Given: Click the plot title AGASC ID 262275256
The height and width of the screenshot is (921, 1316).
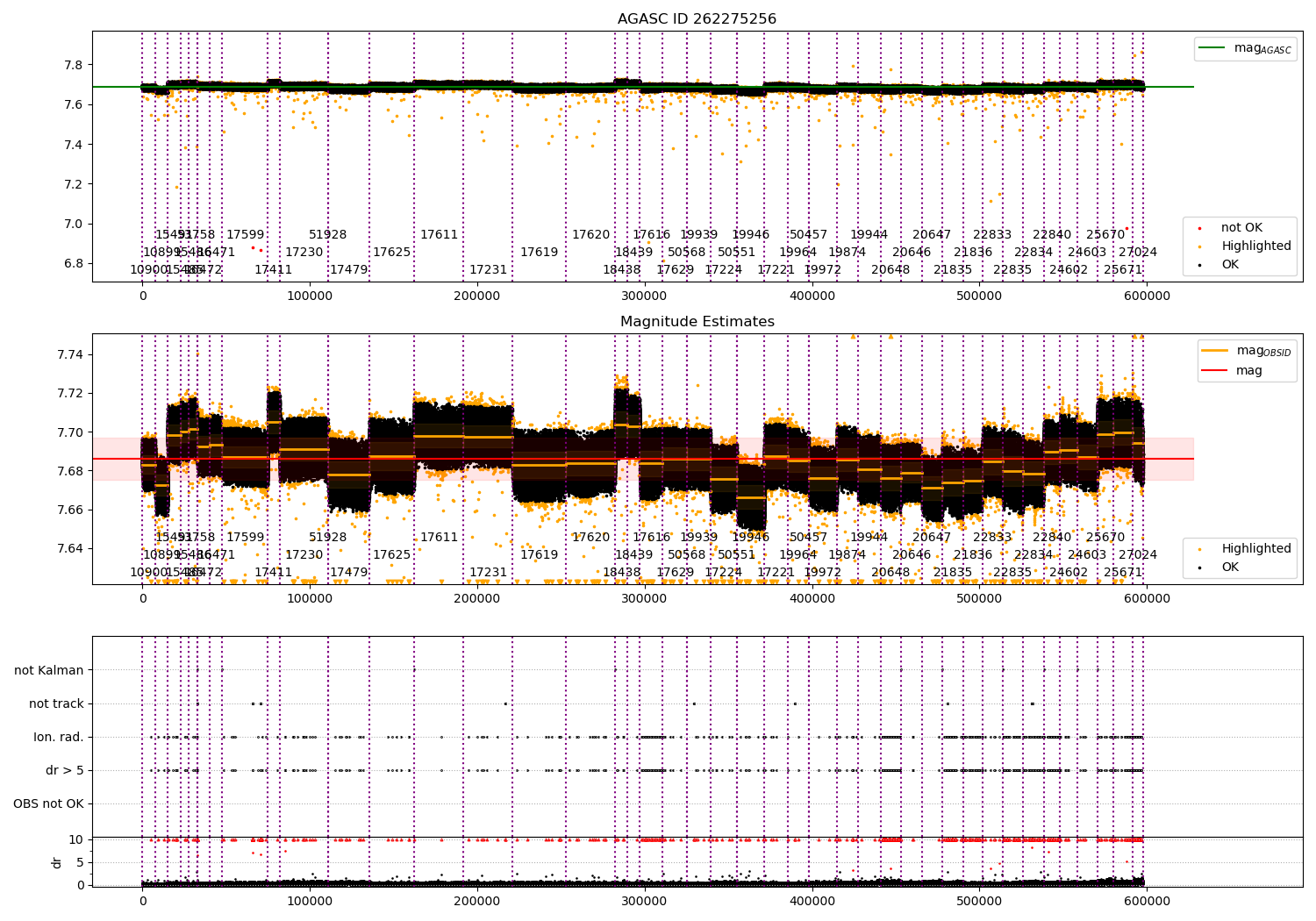Looking at the screenshot, I should coord(697,19).
